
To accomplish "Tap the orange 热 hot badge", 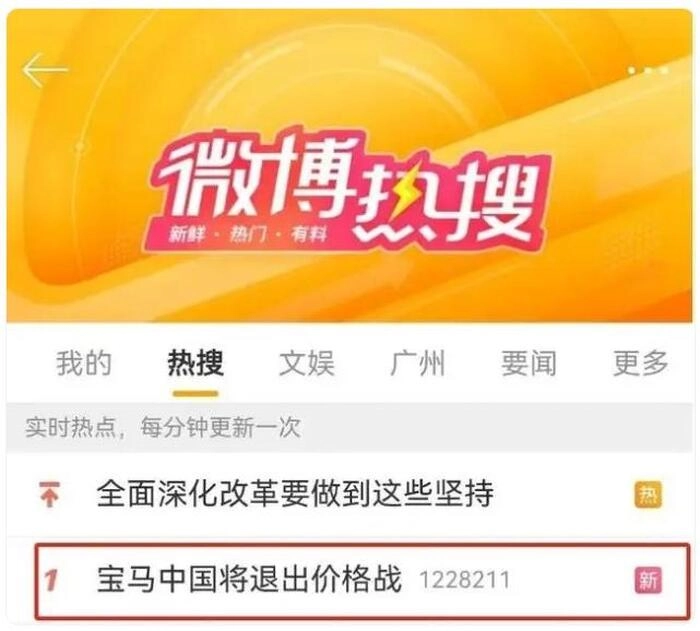I will (x=648, y=494).
